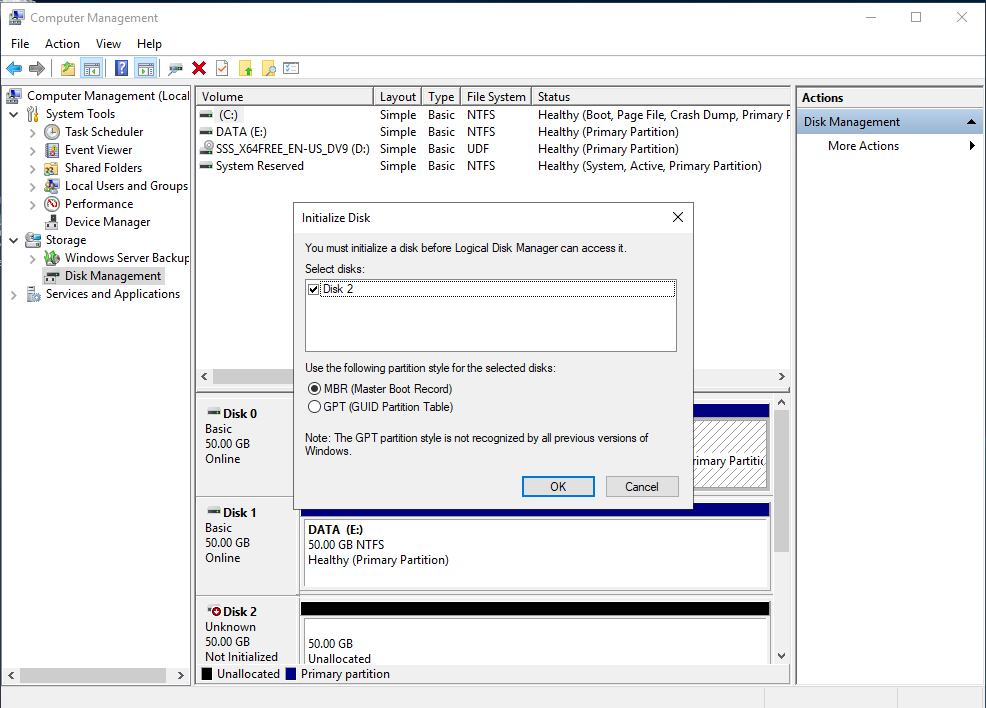Collapse the Storage node
The width and height of the screenshot is (986, 708).
pyautogui.click(x=13, y=240)
